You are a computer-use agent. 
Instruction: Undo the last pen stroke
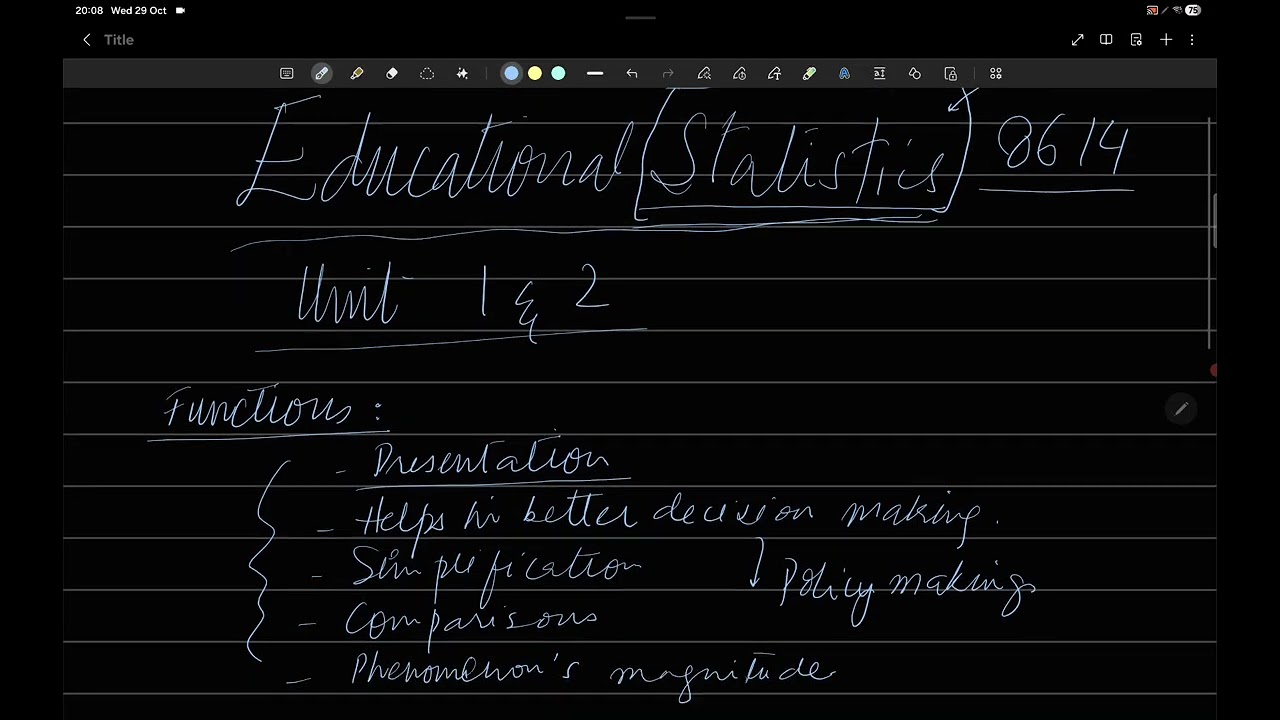pos(632,73)
